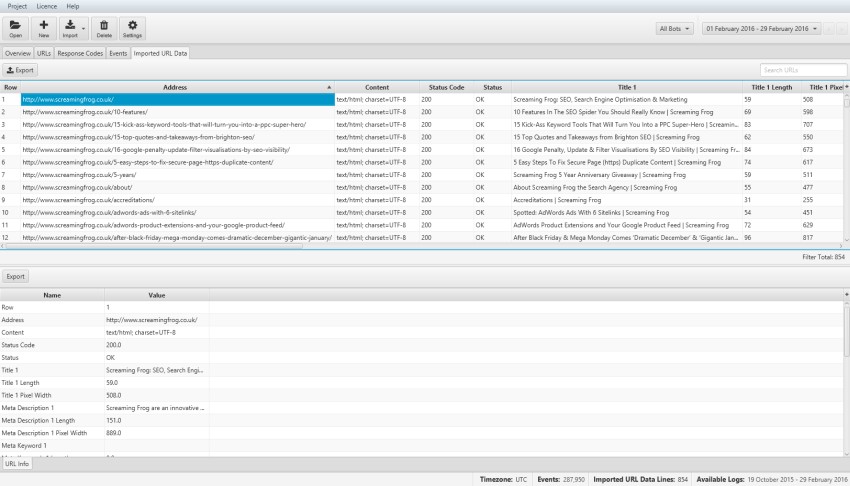
Task: Click the highlighted screamingfrog.co.uk root address
Action: (x=177, y=100)
